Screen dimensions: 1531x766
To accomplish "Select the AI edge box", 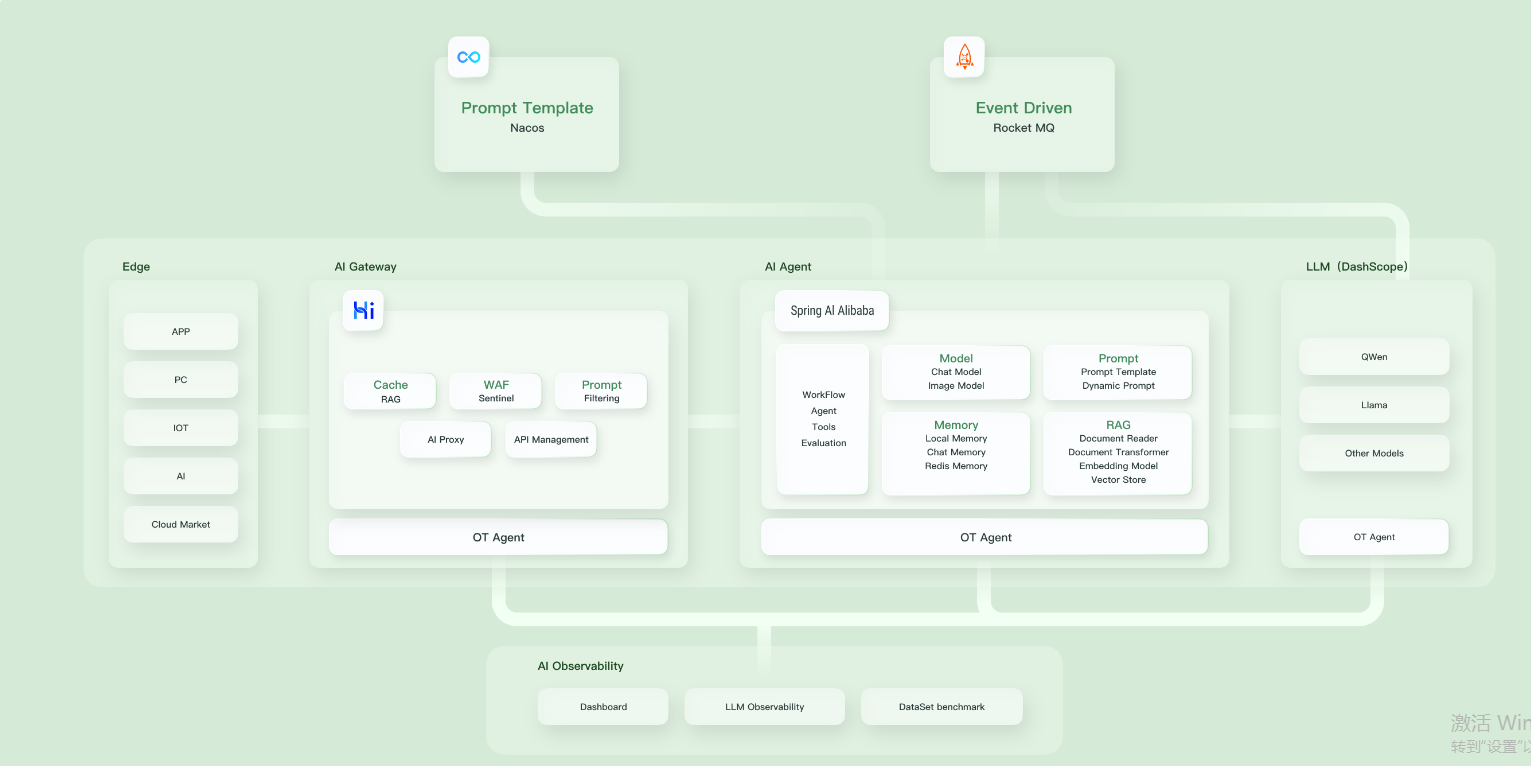I will (181, 476).
